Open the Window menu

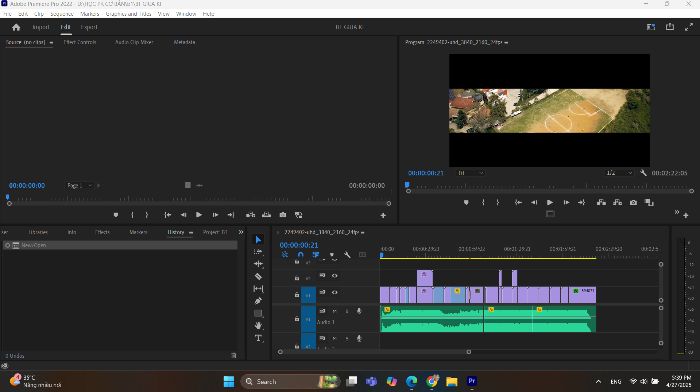(x=186, y=14)
